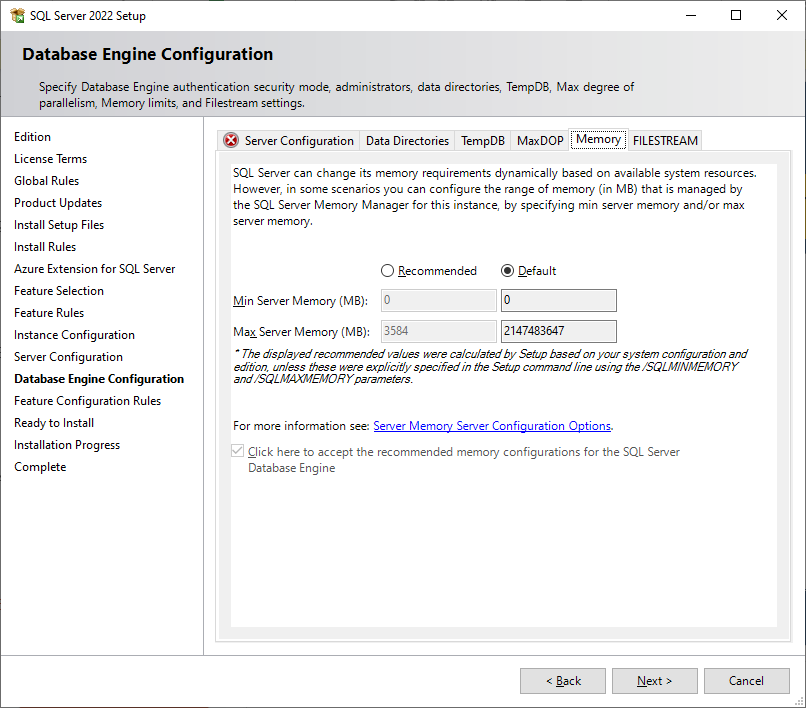
Task: Click the default Min Server Memory field
Action: coord(558,301)
